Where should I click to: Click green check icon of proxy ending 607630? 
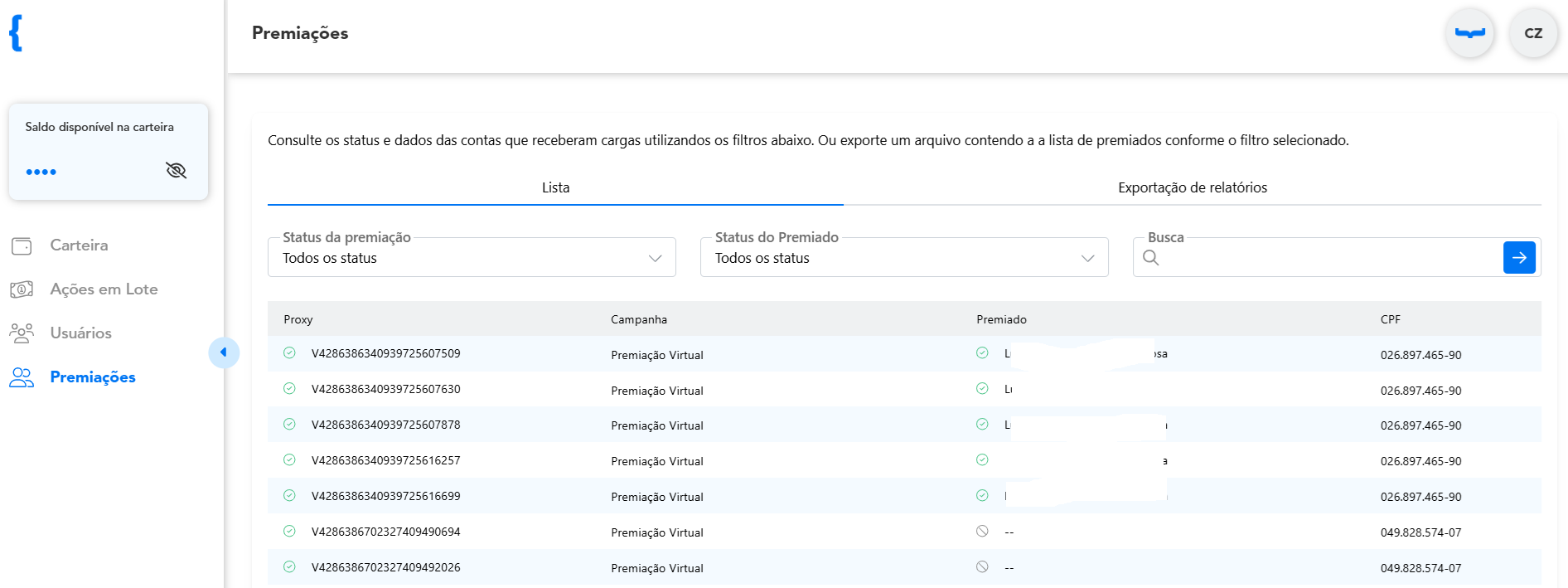289,389
